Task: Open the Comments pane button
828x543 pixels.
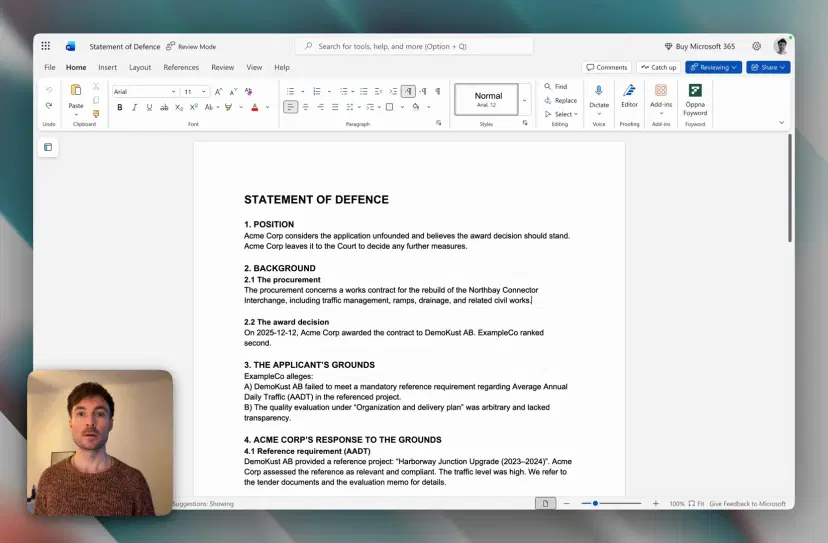Action: pyautogui.click(x=607, y=67)
